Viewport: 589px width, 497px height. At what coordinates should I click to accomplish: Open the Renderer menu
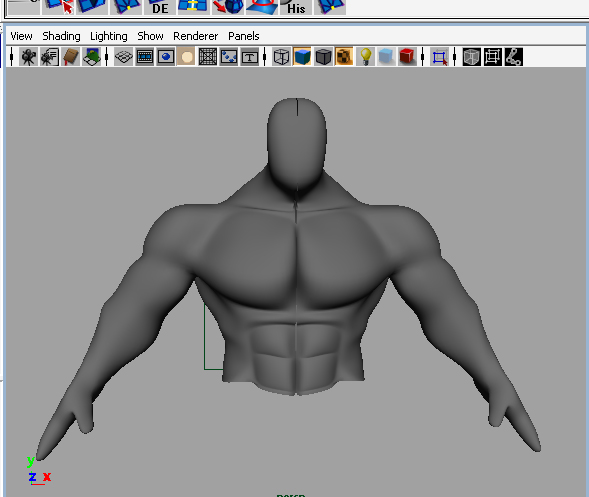pos(195,36)
